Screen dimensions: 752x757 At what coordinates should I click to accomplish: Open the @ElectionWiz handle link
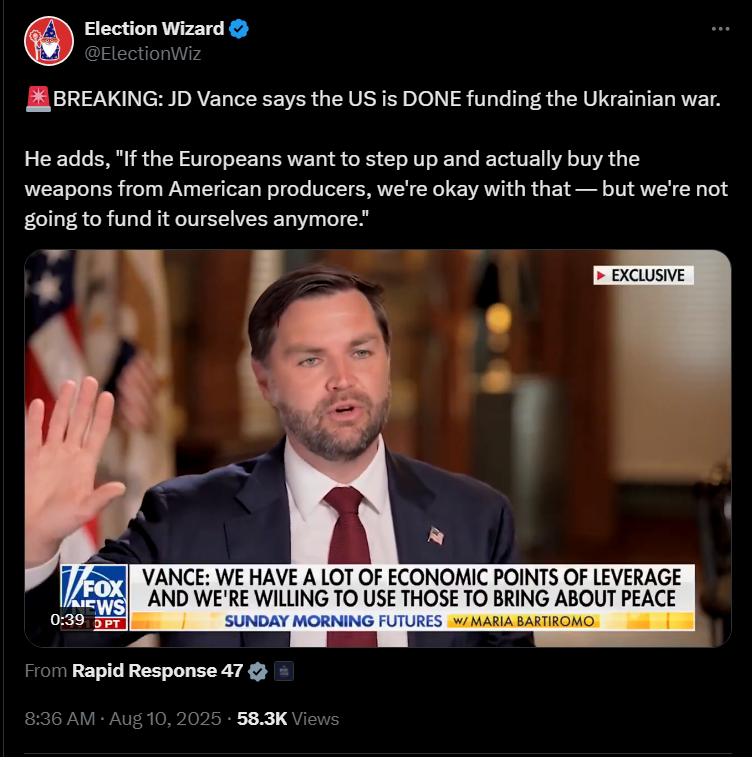pos(142,54)
